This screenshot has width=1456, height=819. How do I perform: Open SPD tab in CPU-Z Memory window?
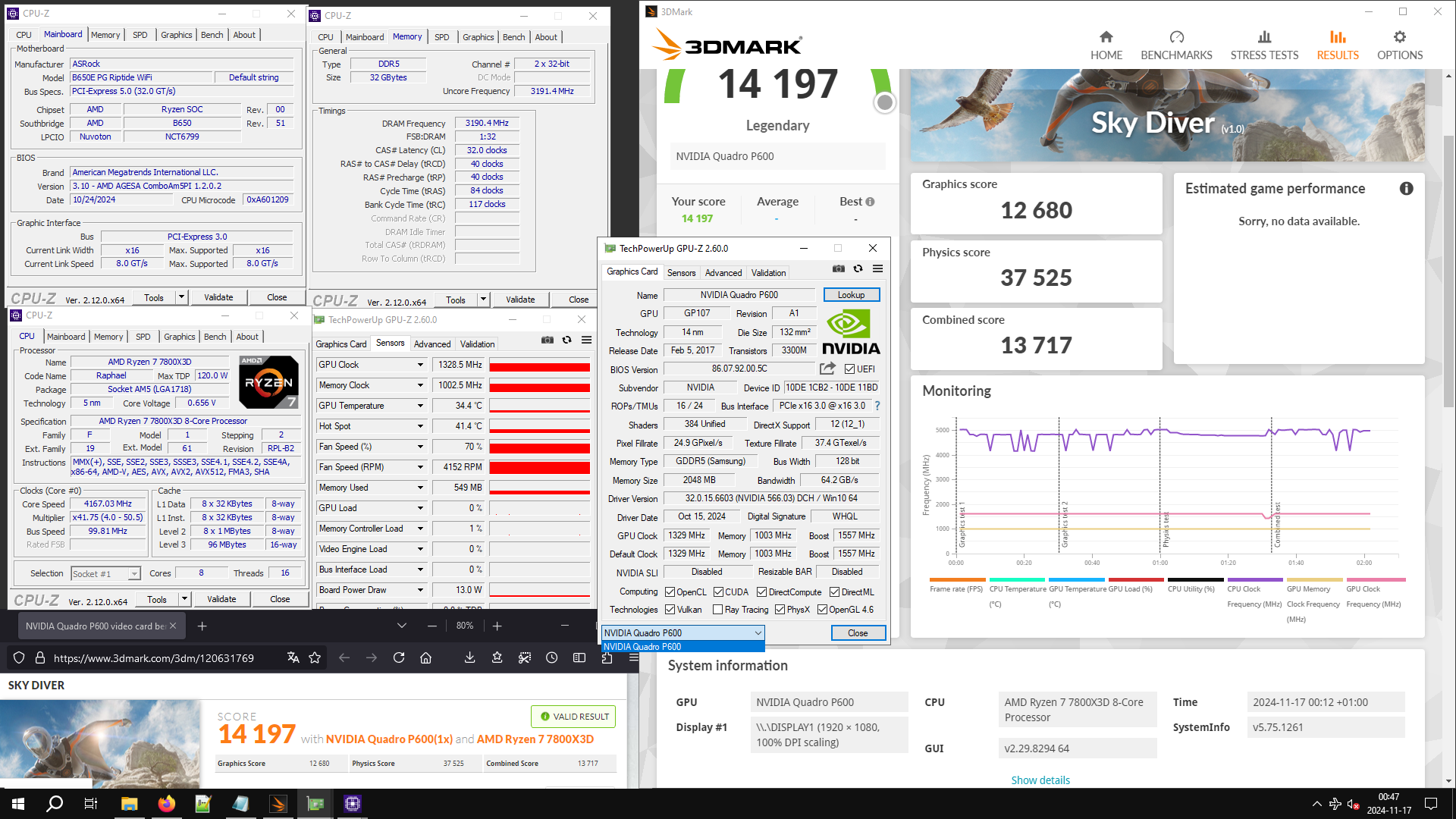pyautogui.click(x=441, y=37)
